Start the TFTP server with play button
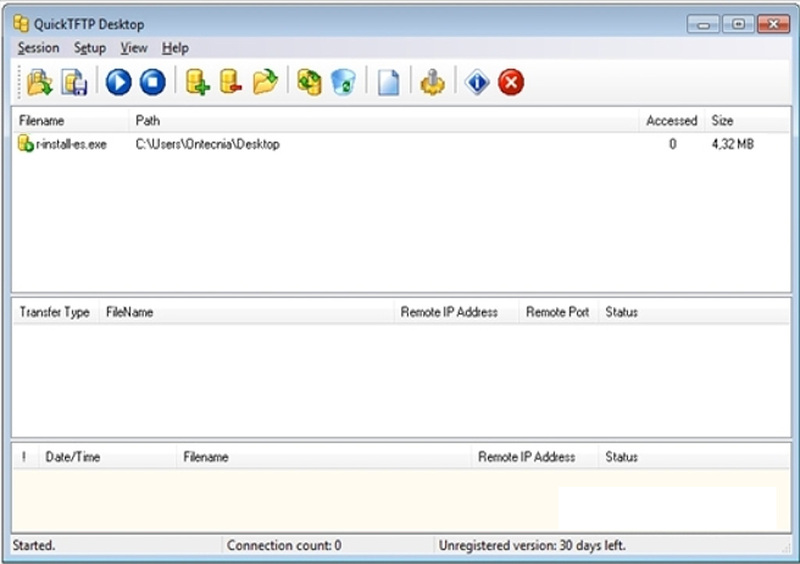Image resolution: width=800 pixels, height=564 pixels. click(118, 82)
